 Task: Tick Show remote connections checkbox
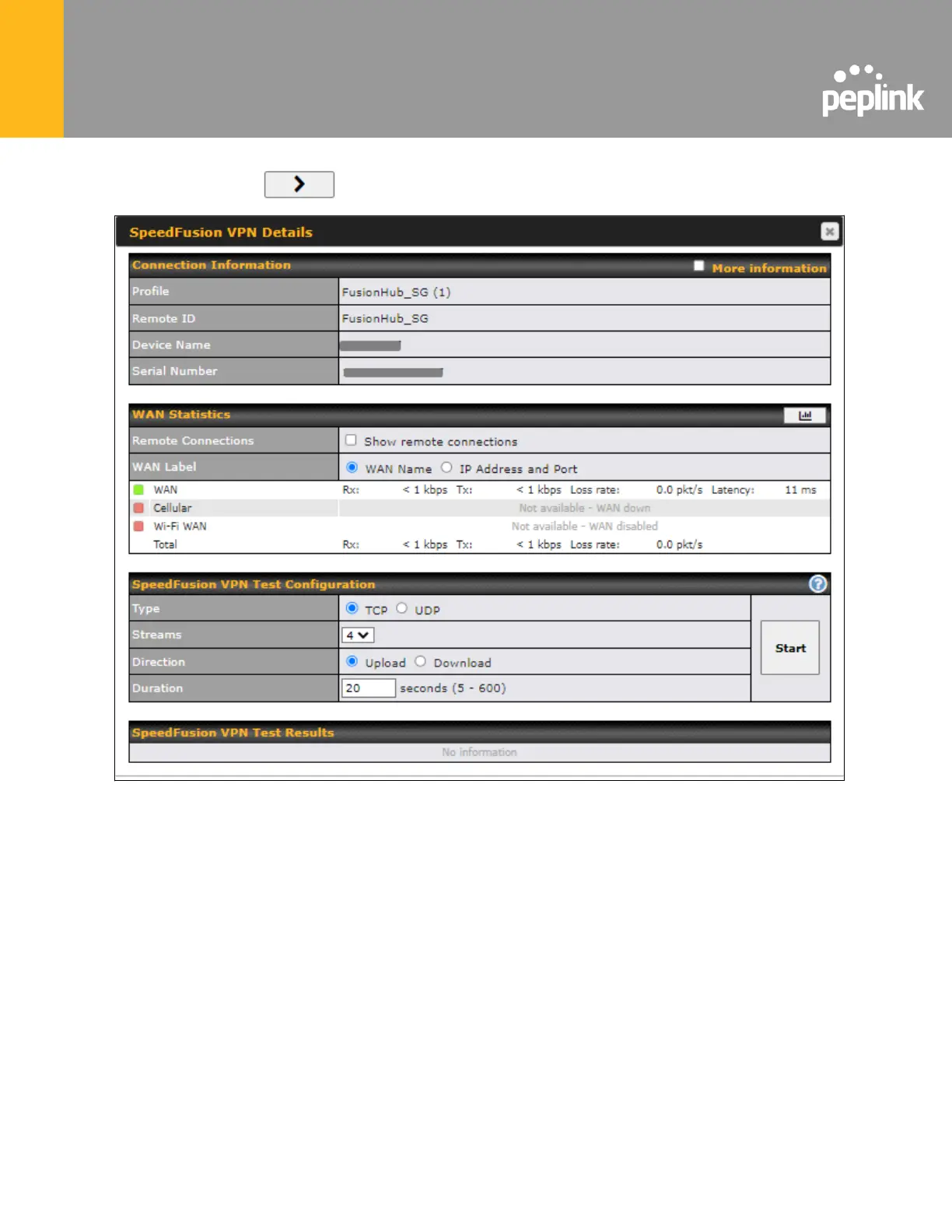tap(351, 440)
